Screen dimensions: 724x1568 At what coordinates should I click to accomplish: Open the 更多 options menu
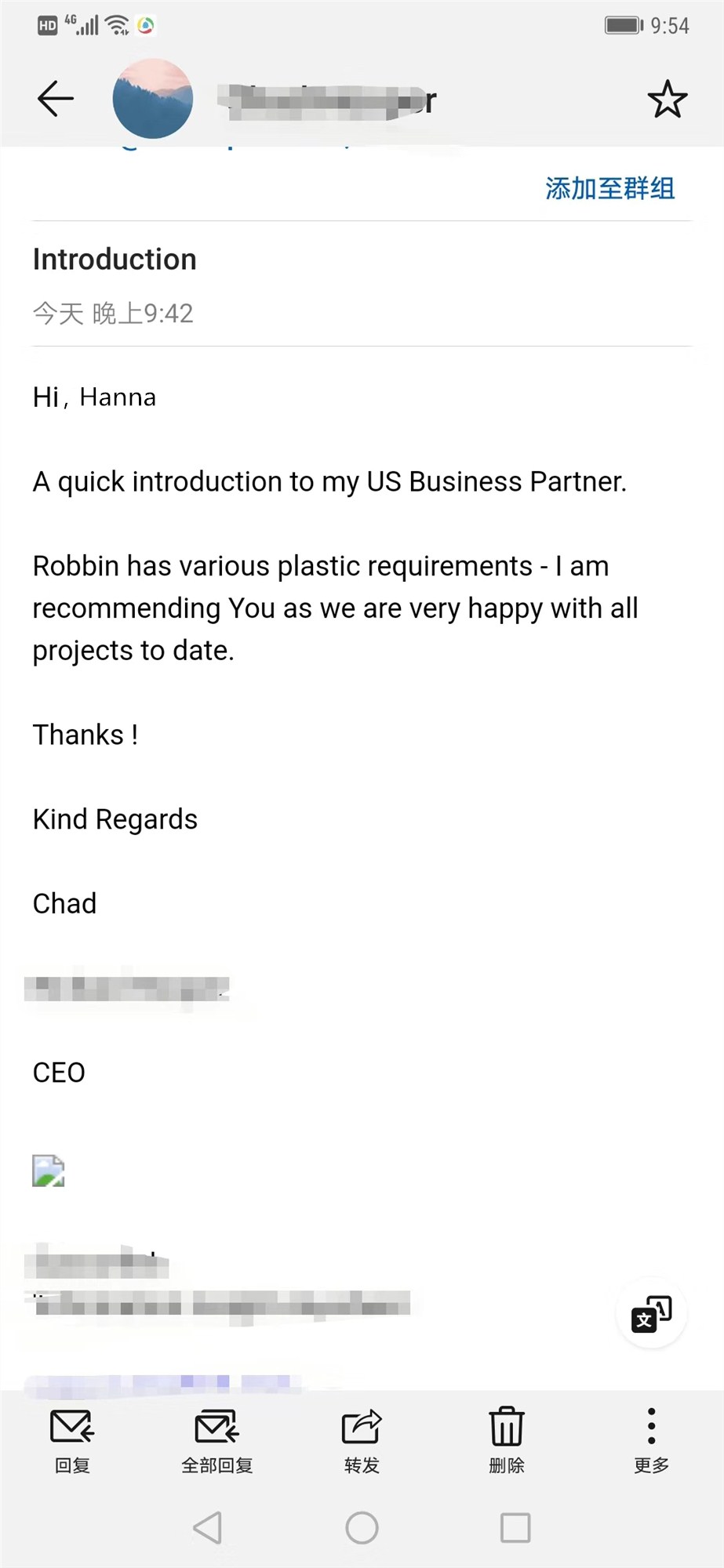pyautogui.click(x=651, y=1441)
